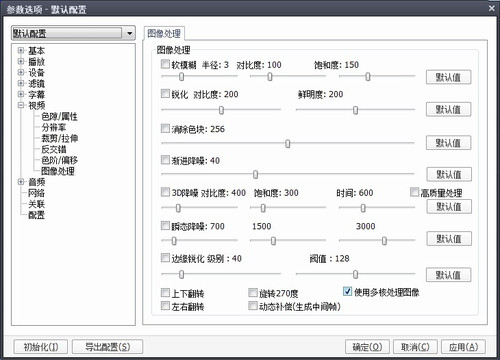This screenshot has height=360, width=500.
Task: Open the 色阶/偏移 settings page
Action: click(x=59, y=160)
